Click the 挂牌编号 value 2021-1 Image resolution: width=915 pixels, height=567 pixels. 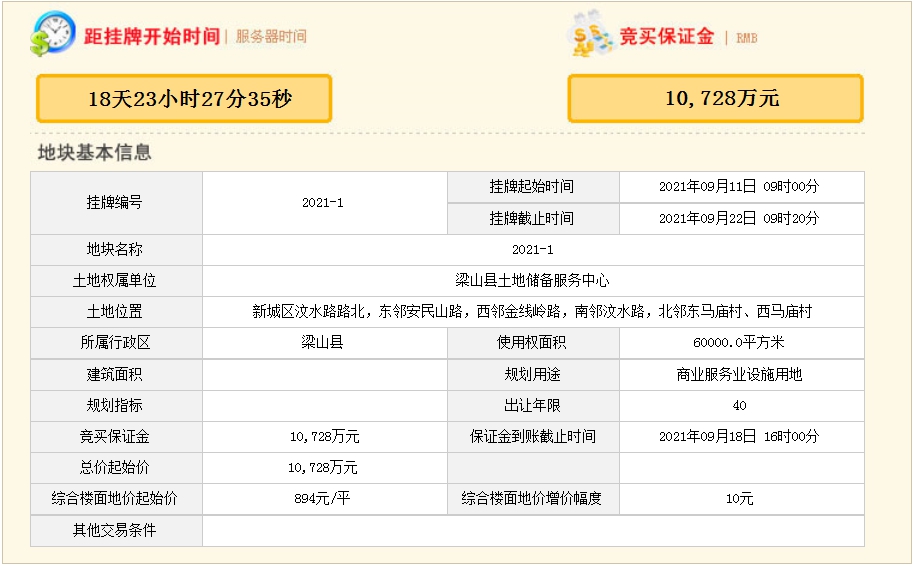pyautogui.click(x=323, y=203)
